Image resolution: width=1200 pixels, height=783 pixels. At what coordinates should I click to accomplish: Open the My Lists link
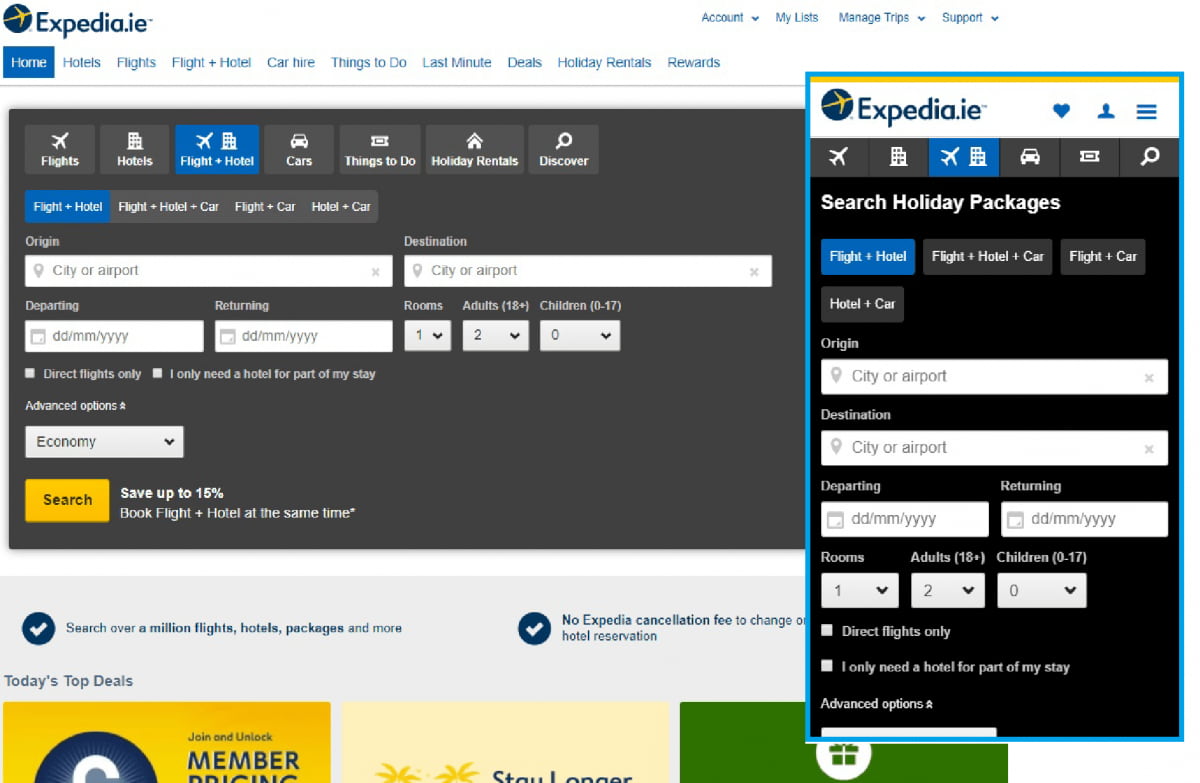pos(796,18)
